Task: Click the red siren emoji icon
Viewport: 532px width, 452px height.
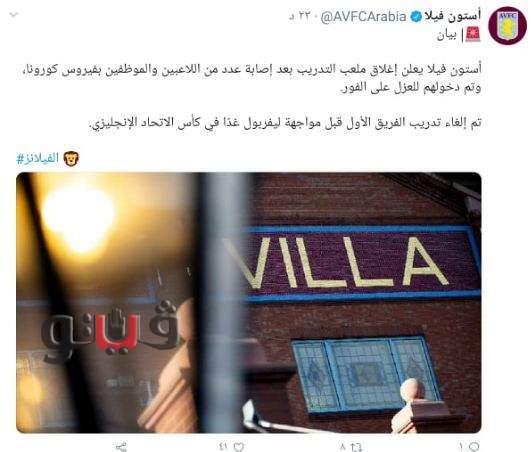Action: (x=473, y=34)
